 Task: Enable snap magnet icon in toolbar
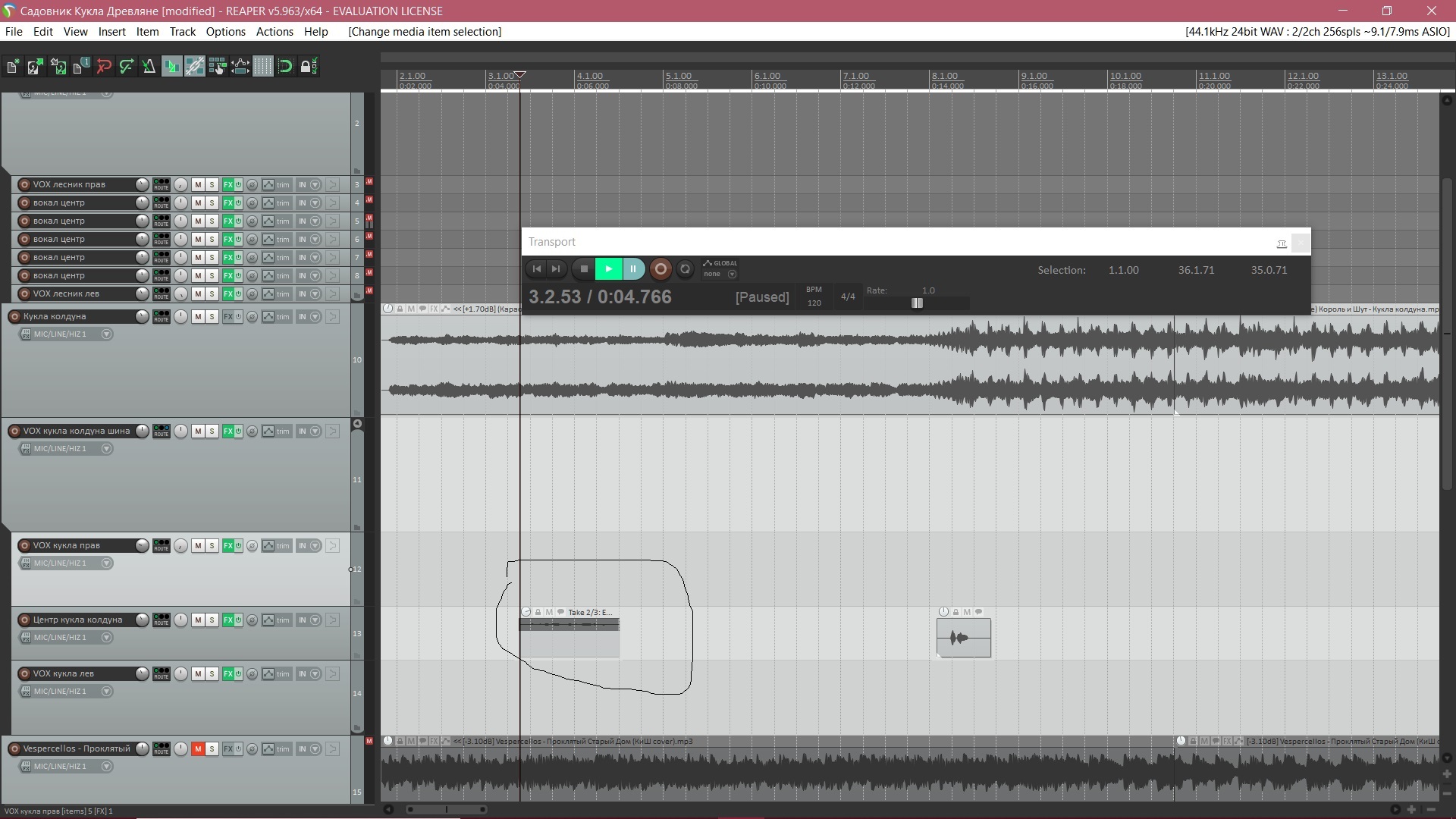click(285, 67)
